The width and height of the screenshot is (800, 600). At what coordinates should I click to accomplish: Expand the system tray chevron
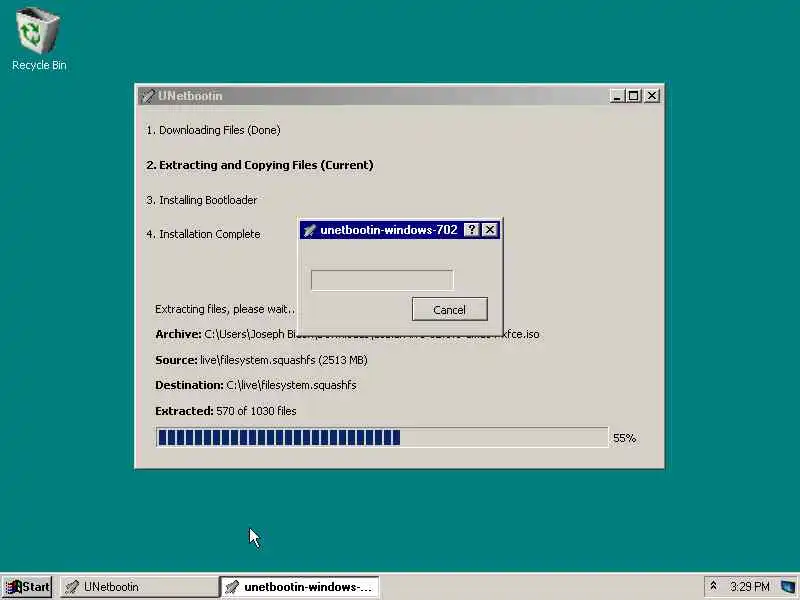coord(713,586)
